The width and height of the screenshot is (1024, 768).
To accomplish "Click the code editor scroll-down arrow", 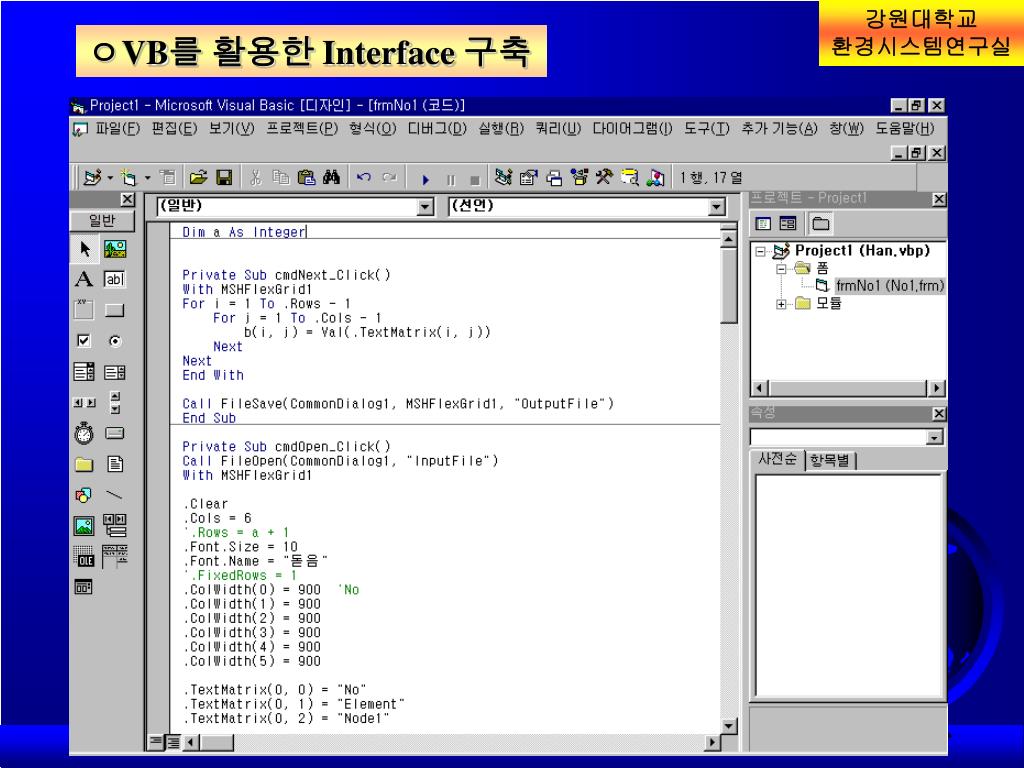I will (729, 726).
